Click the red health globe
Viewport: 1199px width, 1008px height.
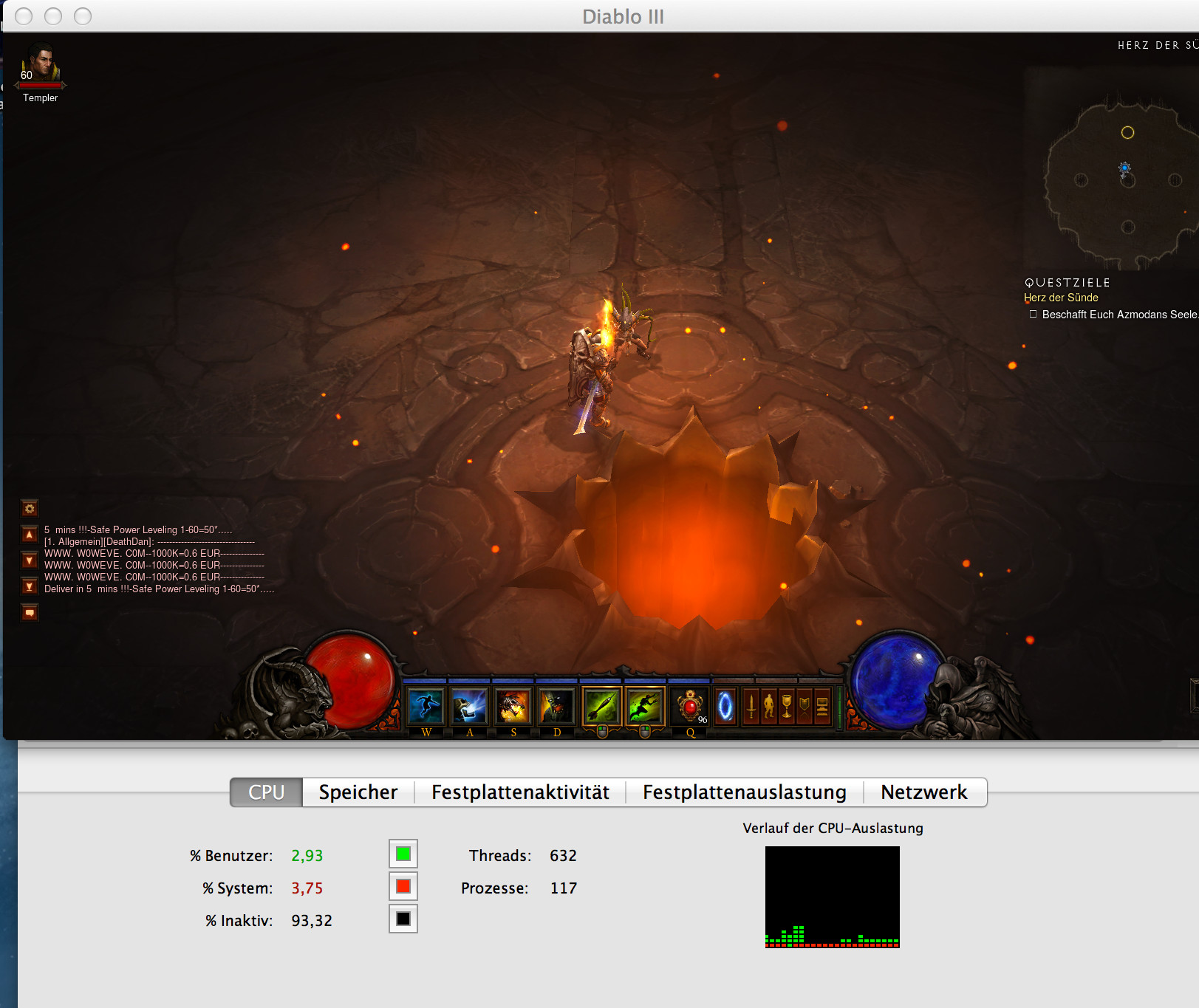350,681
